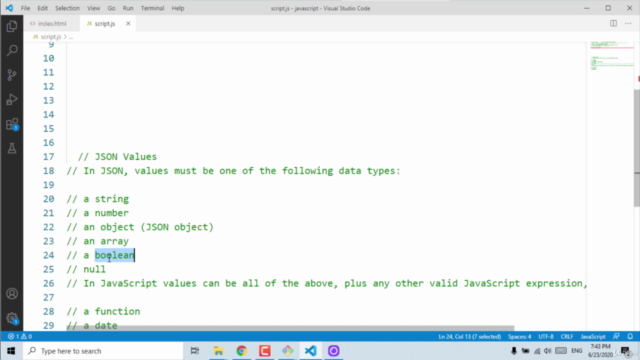Open the Source Control view
Viewport: 640px width, 360px height.
pyautogui.click(x=12, y=75)
